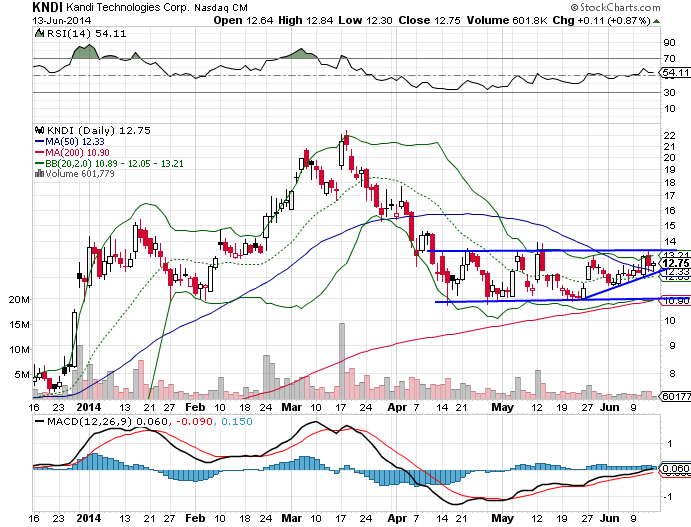Click the Nasdaq CM exchange label

click(x=221, y=8)
